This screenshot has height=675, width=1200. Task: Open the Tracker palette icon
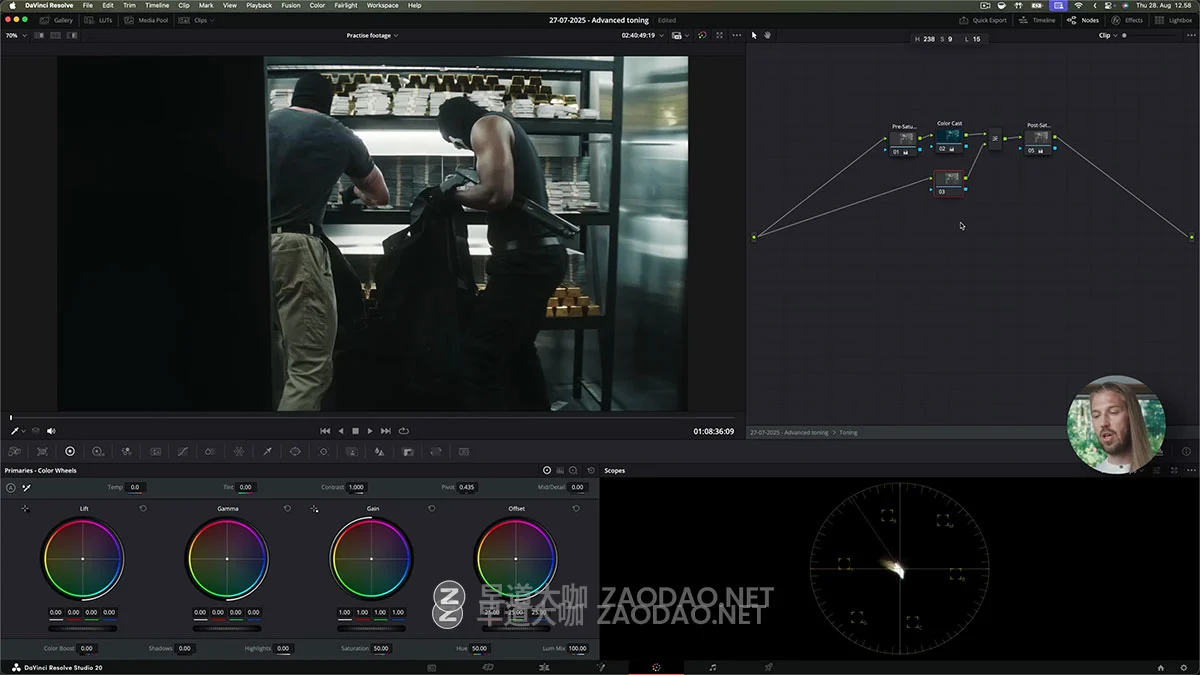pos(323,452)
